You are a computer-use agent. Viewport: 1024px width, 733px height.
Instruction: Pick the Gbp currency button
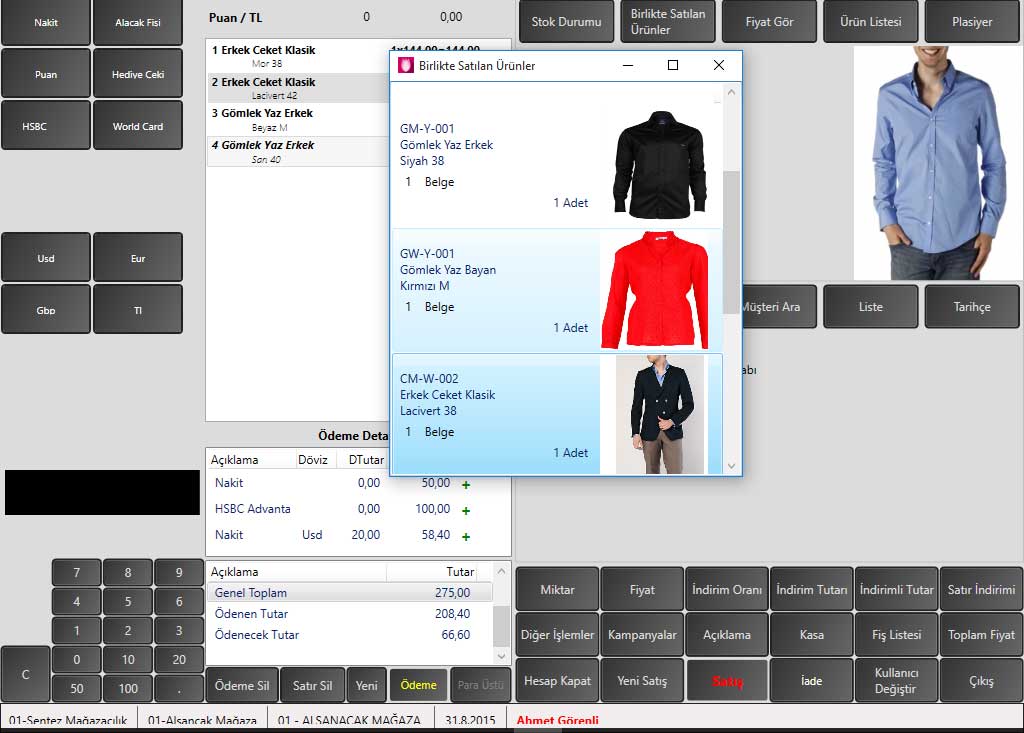[x=46, y=309]
